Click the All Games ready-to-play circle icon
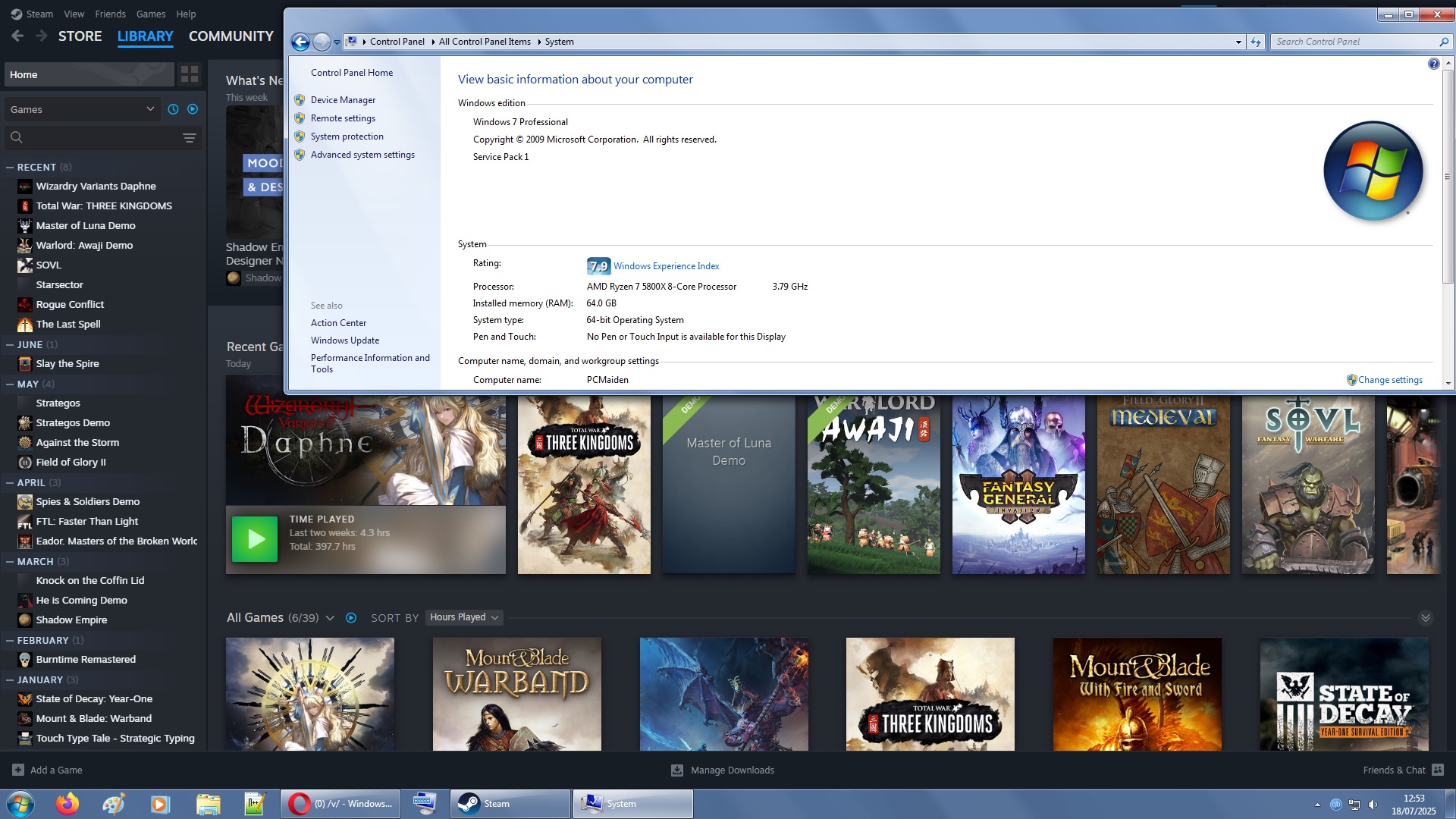Viewport: 1456px width, 819px height. [x=351, y=618]
